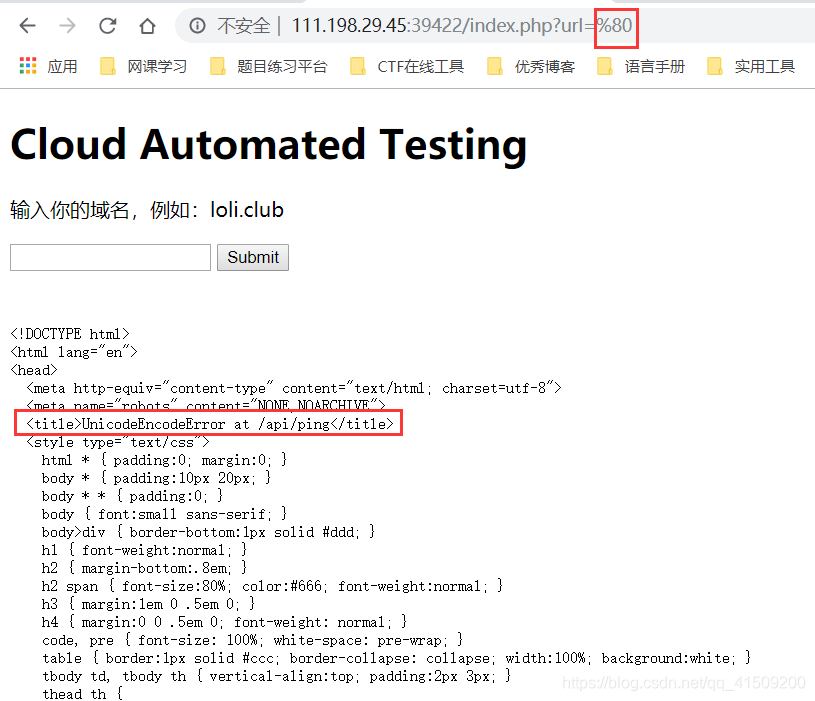Click the style type="text/css" line
This screenshot has width=815, height=701.
118,442
